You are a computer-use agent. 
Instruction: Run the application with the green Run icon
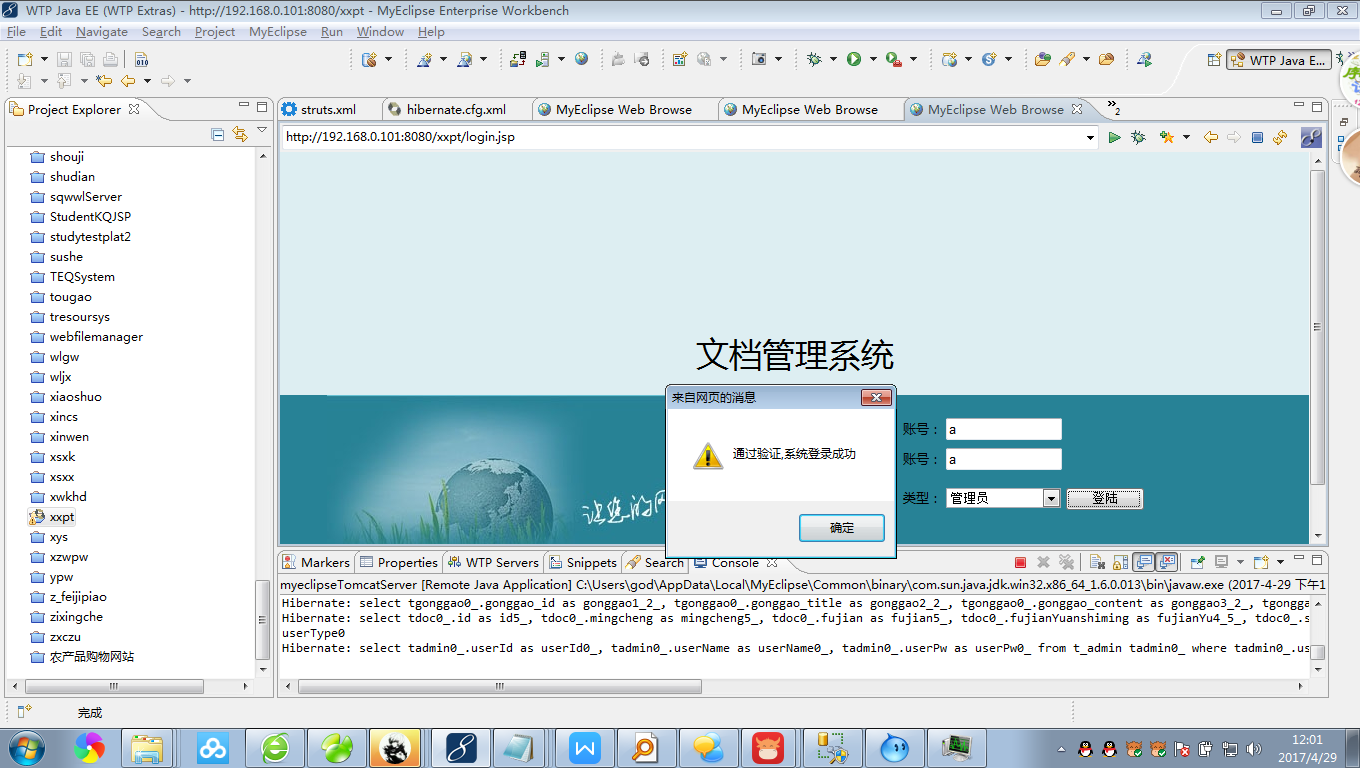click(x=854, y=60)
